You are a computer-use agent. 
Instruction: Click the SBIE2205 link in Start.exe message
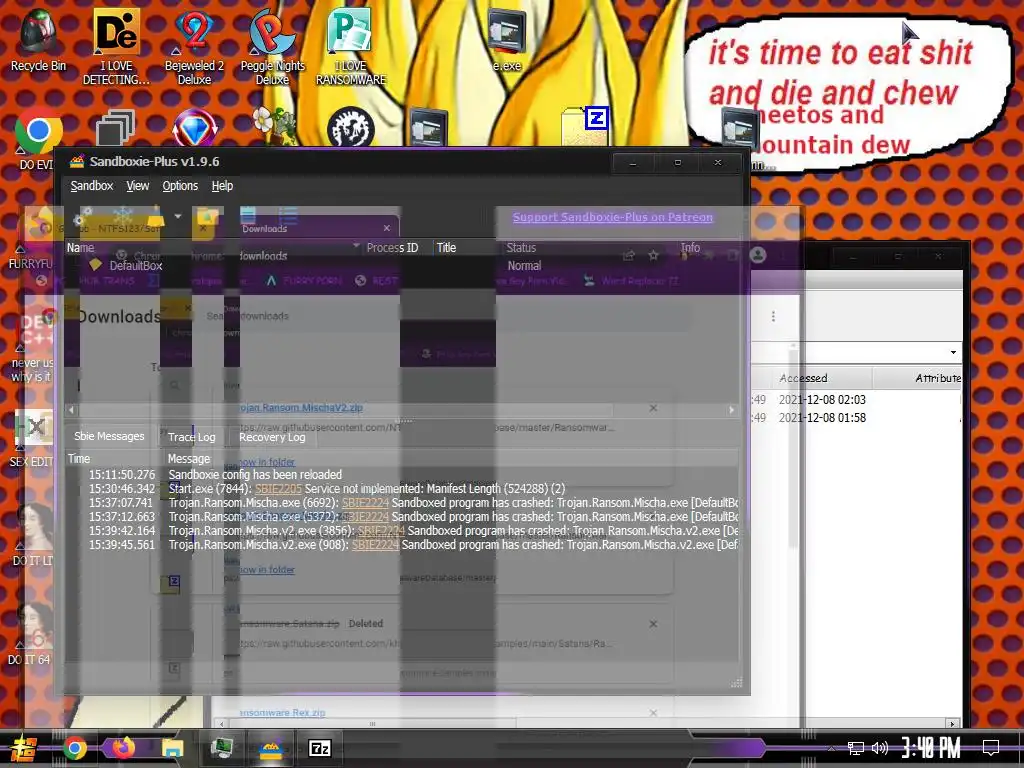click(x=278, y=488)
